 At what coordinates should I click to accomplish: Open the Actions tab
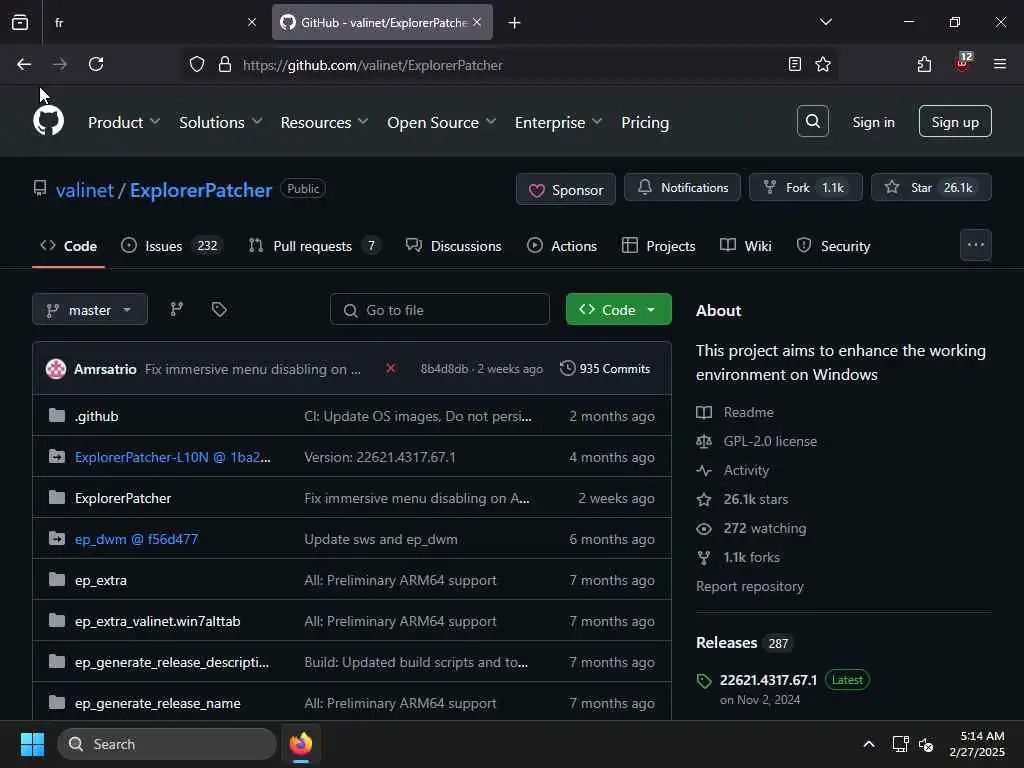point(562,246)
